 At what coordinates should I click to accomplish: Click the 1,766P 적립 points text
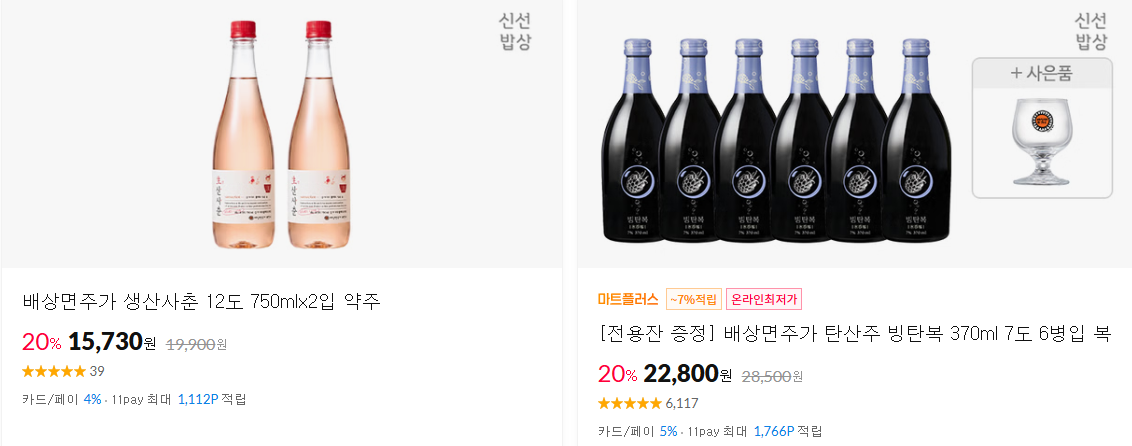(x=788, y=432)
